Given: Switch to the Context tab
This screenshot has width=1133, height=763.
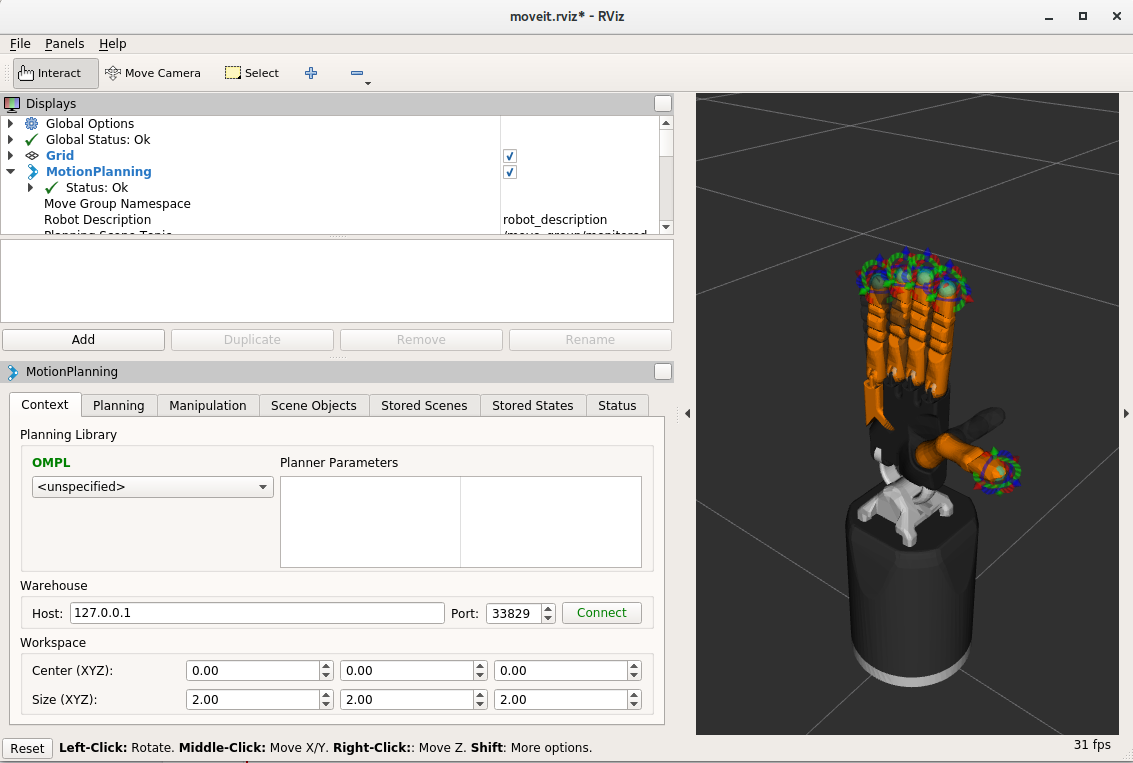Looking at the screenshot, I should point(45,405).
